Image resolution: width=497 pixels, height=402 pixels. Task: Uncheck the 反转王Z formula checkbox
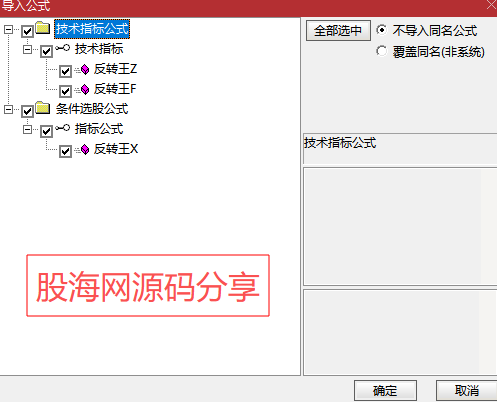coord(65,71)
